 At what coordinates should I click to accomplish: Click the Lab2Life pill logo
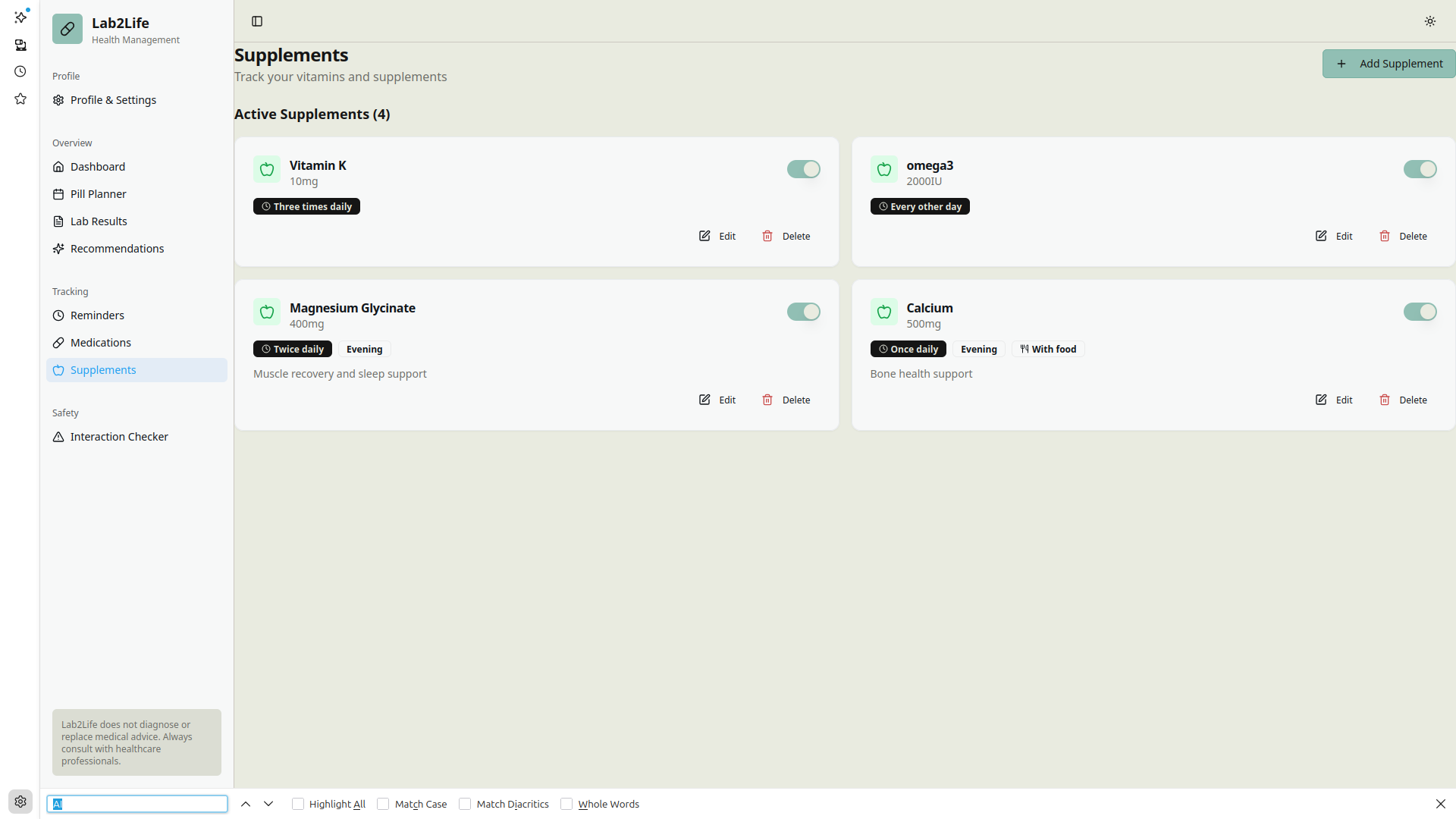click(x=67, y=30)
